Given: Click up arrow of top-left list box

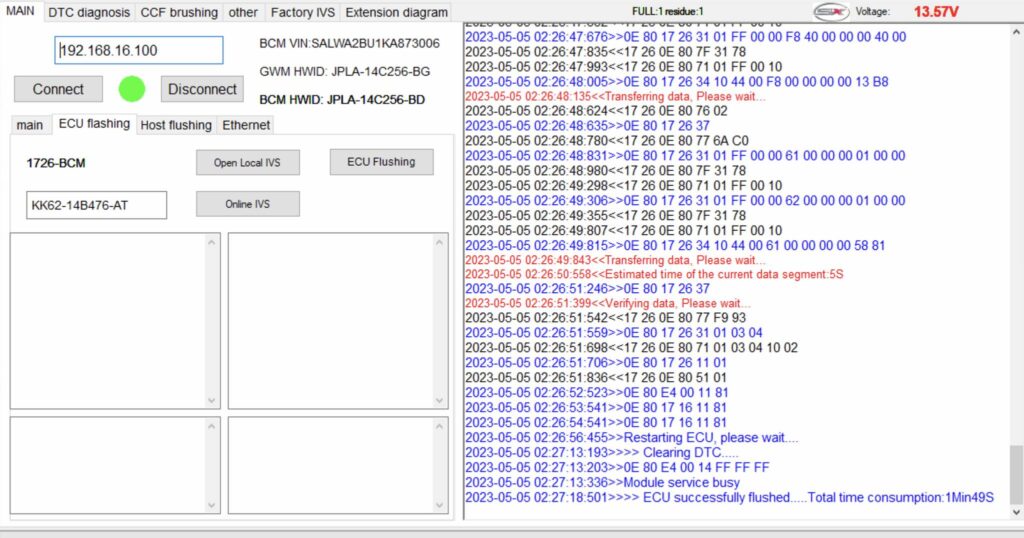Looking at the screenshot, I should [x=212, y=242].
